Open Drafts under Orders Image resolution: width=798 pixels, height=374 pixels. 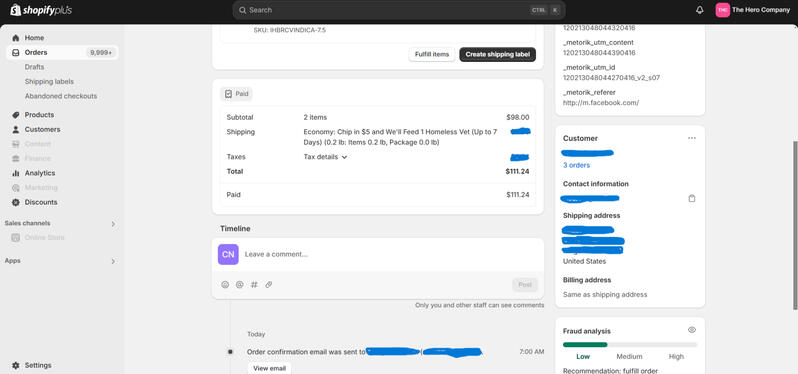click(35, 67)
